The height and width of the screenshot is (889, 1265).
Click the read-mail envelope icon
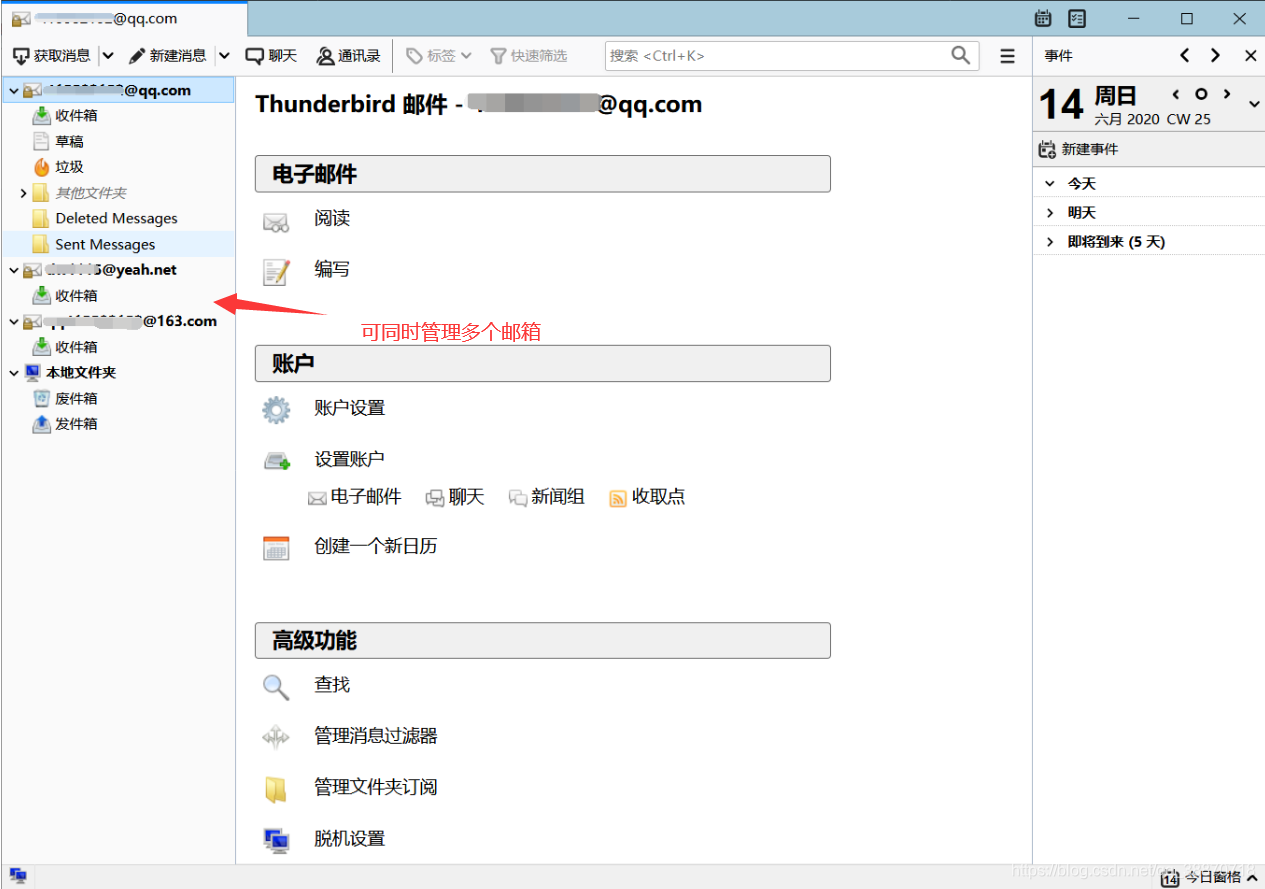(276, 222)
